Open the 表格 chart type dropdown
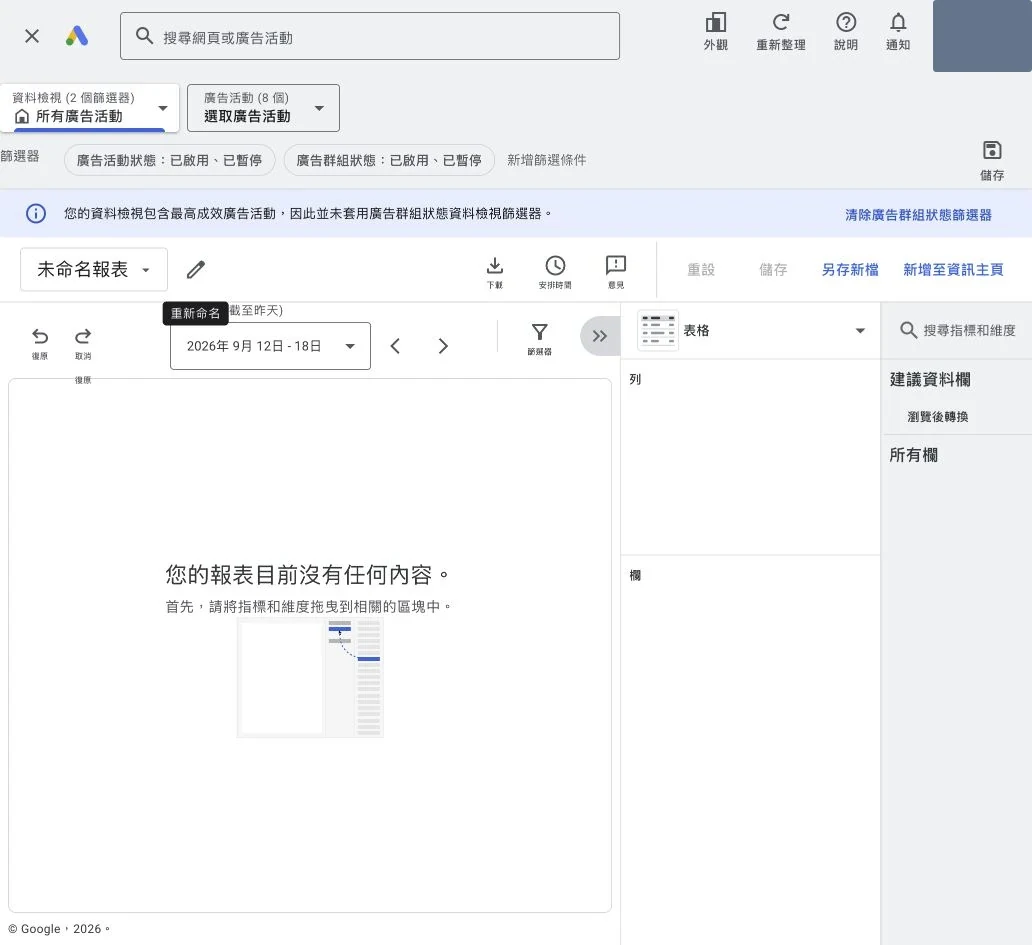This screenshot has height=945, width=1032. [x=751, y=330]
